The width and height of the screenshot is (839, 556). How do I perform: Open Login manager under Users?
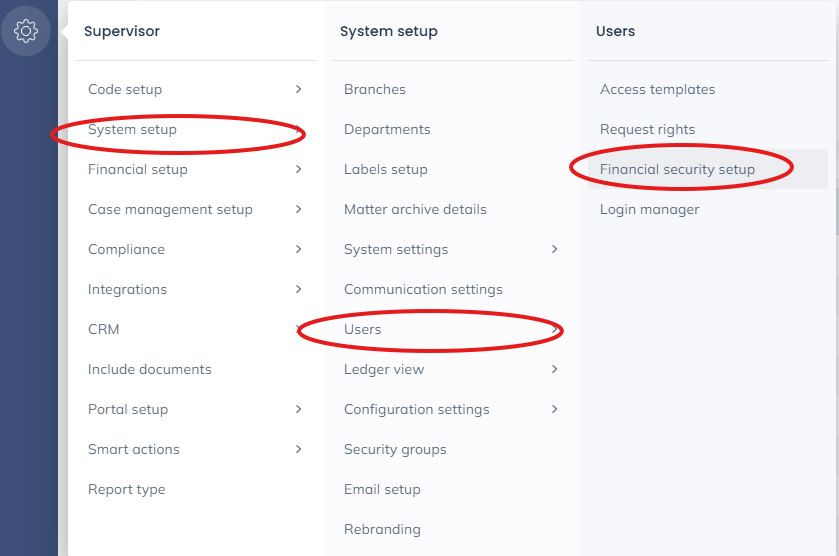click(x=649, y=209)
